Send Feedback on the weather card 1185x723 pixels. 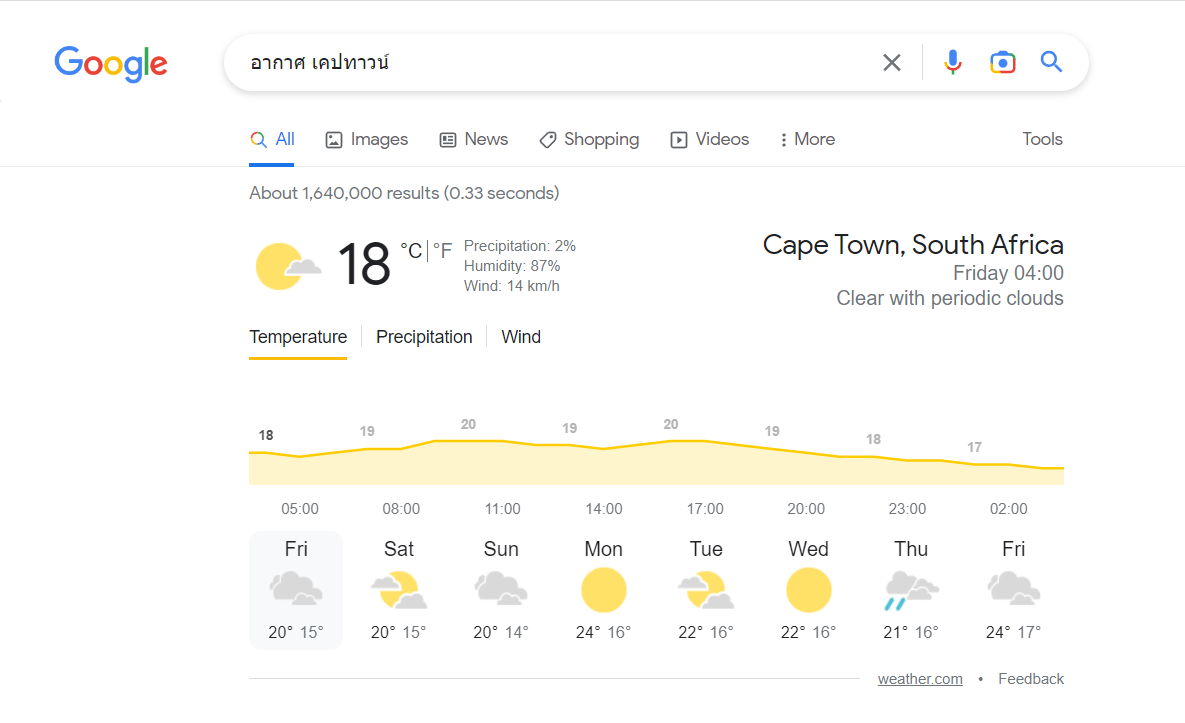[x=1031, y=678]
